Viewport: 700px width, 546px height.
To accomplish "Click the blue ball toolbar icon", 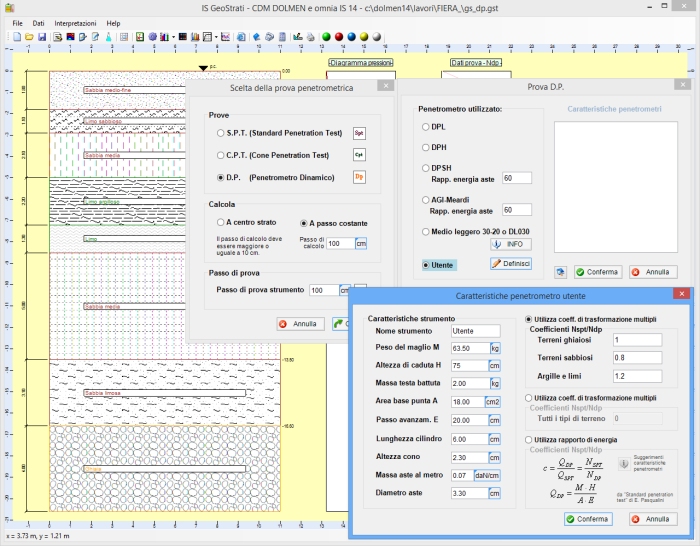I will click(352, 37).
